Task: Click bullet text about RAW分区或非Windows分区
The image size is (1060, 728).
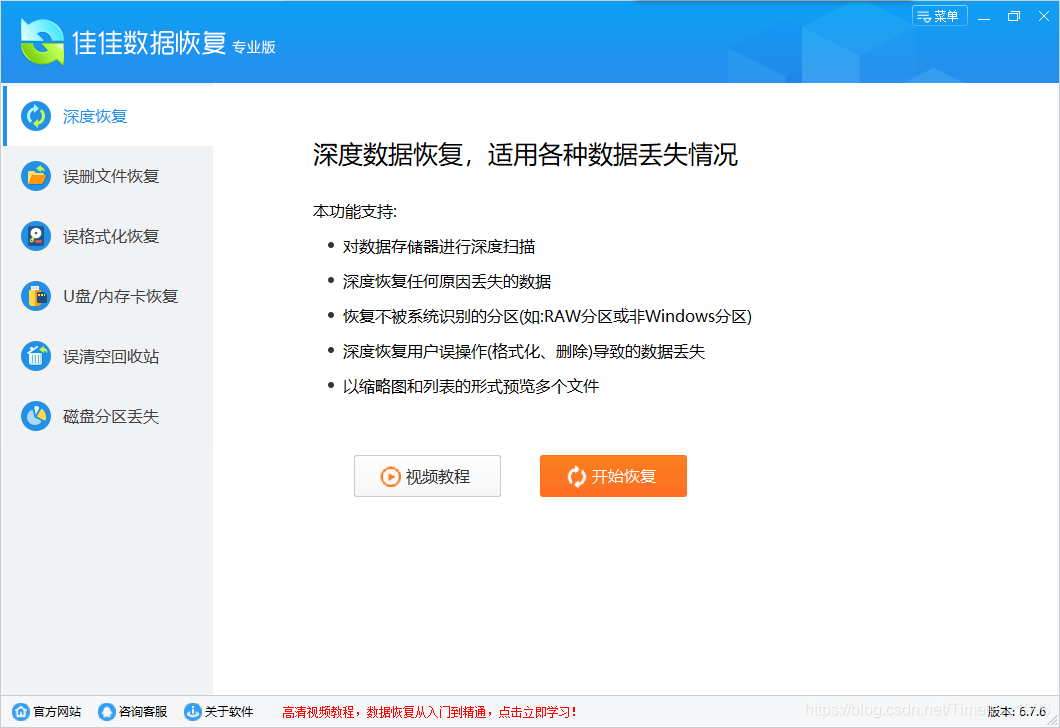Action: [x=548, y=316]
